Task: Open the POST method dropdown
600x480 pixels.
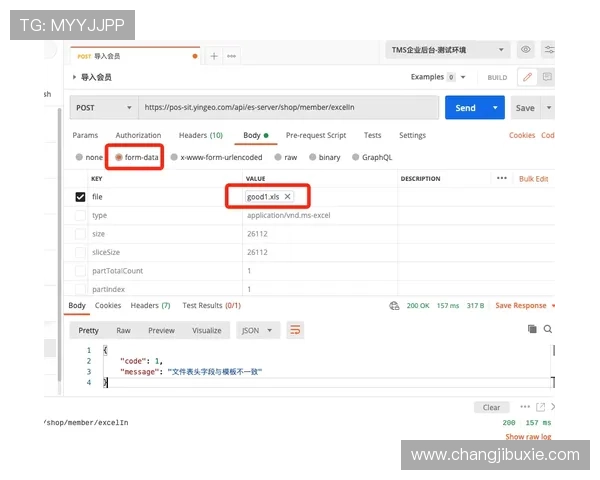Action: click(x=104, y=108)
